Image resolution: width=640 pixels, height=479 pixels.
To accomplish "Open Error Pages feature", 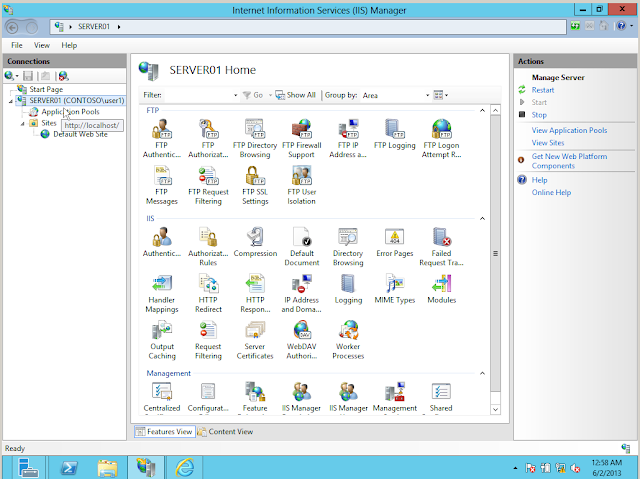I will point(395,242).
